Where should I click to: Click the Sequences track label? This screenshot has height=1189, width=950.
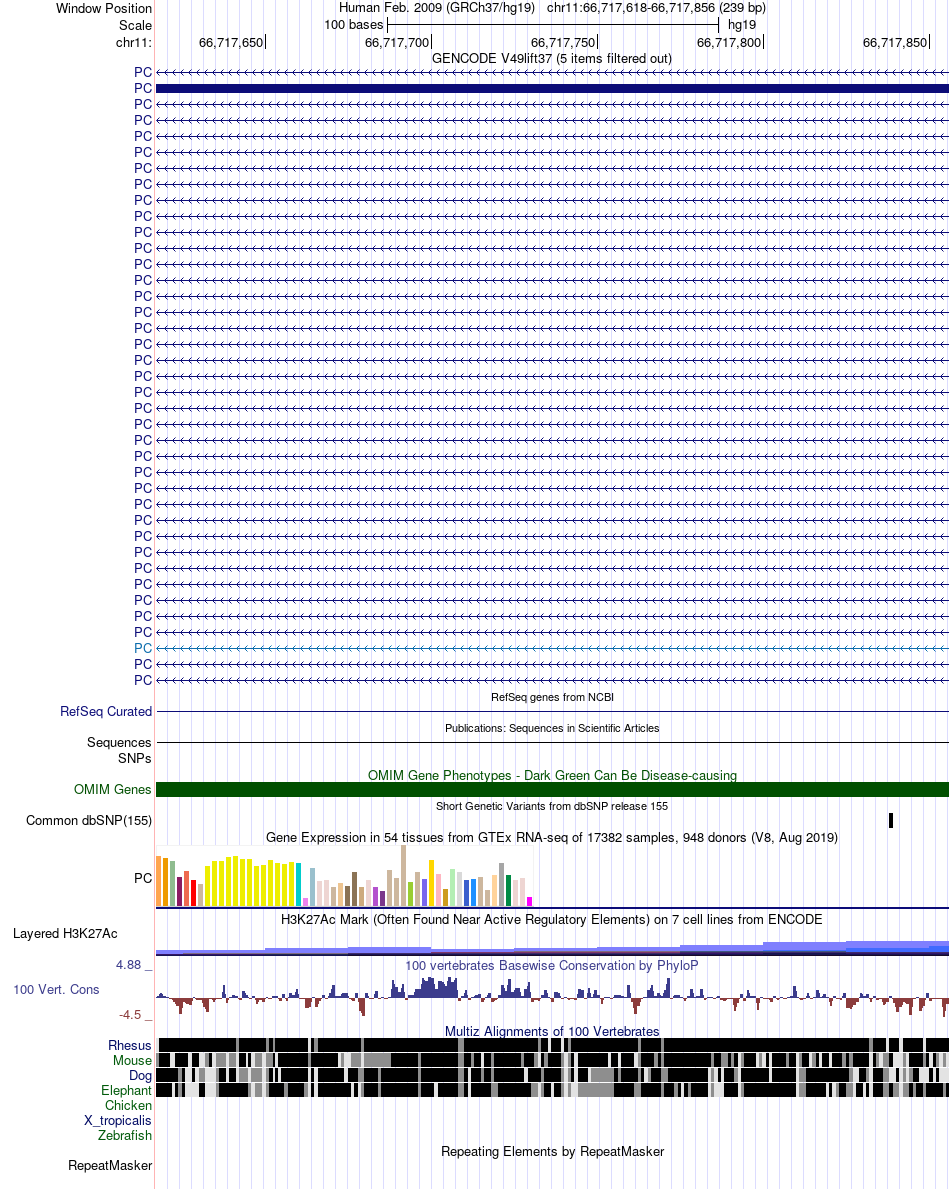click(x=119, y=742)
